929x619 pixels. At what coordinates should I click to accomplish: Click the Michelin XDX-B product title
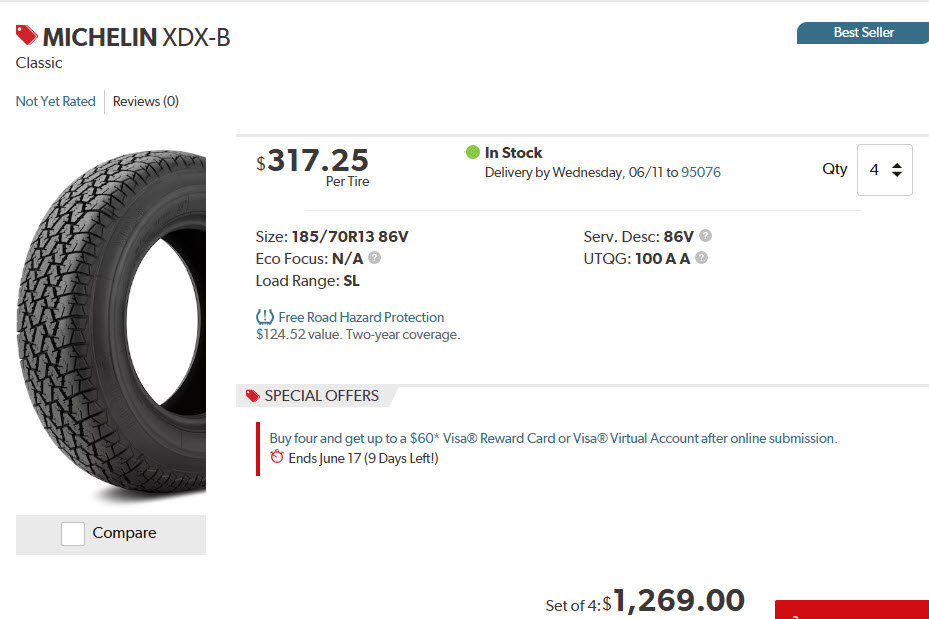pyautogui.click(x=136, y=38)
